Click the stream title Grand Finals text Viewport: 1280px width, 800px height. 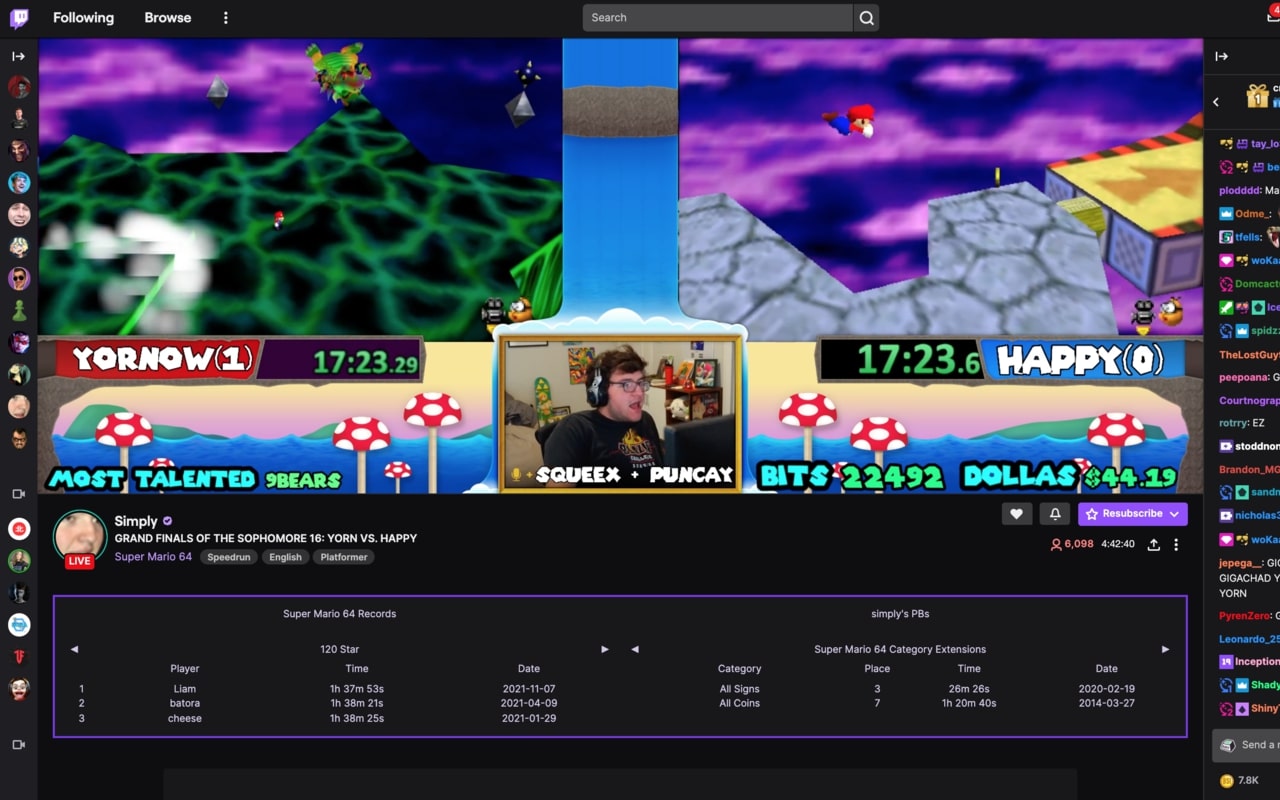point(266,538)
